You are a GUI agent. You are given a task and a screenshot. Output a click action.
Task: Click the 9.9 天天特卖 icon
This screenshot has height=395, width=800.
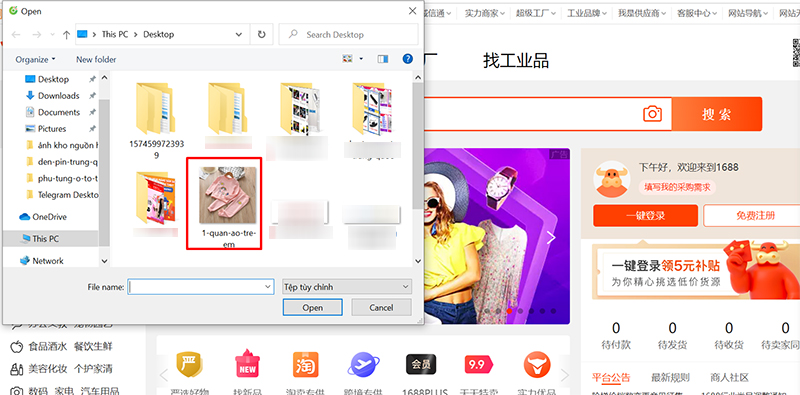click(x=479, y=364)
